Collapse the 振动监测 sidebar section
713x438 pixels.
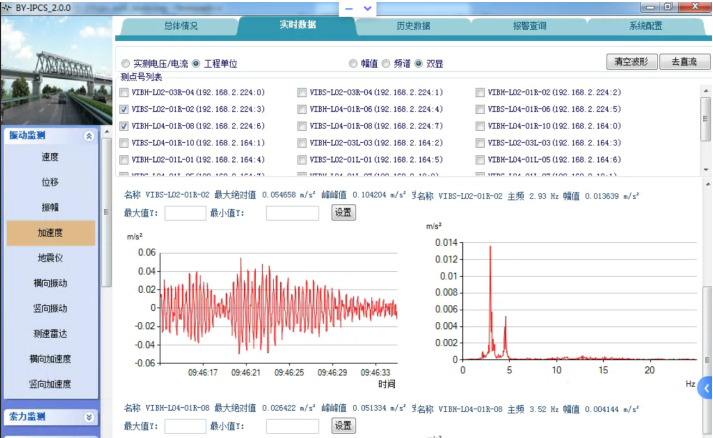point(89,135)
